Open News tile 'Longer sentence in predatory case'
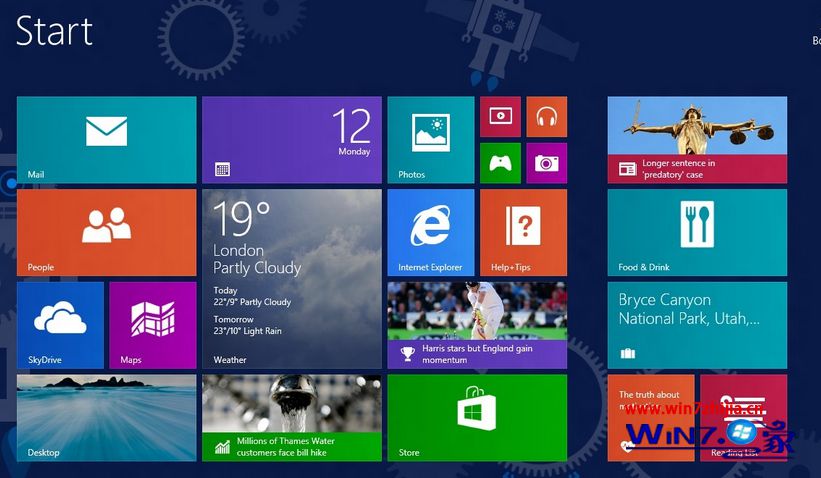821x478 pixels. tap(697, 140)
